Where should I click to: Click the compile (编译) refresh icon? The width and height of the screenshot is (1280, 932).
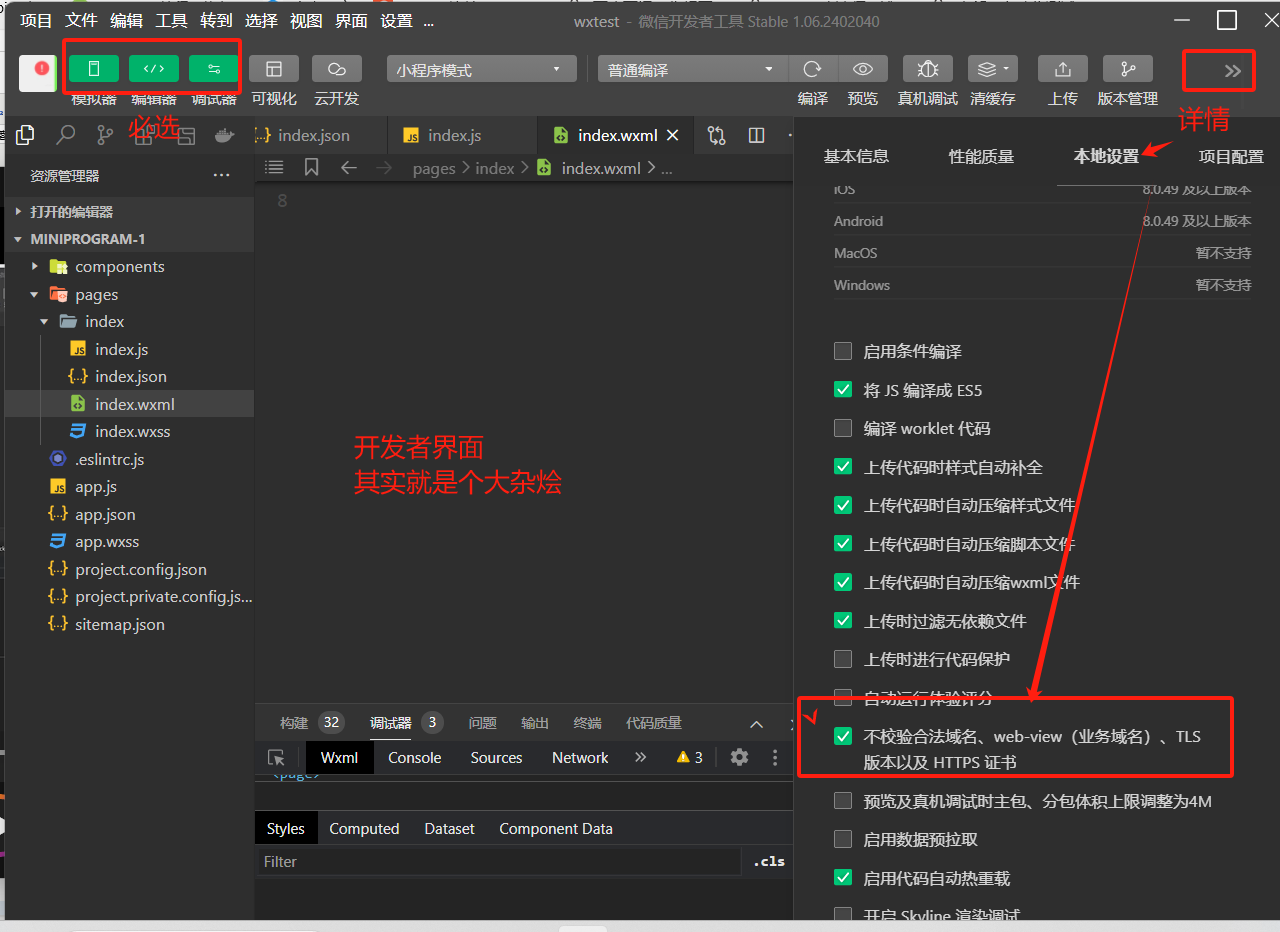tap(813, 68)
